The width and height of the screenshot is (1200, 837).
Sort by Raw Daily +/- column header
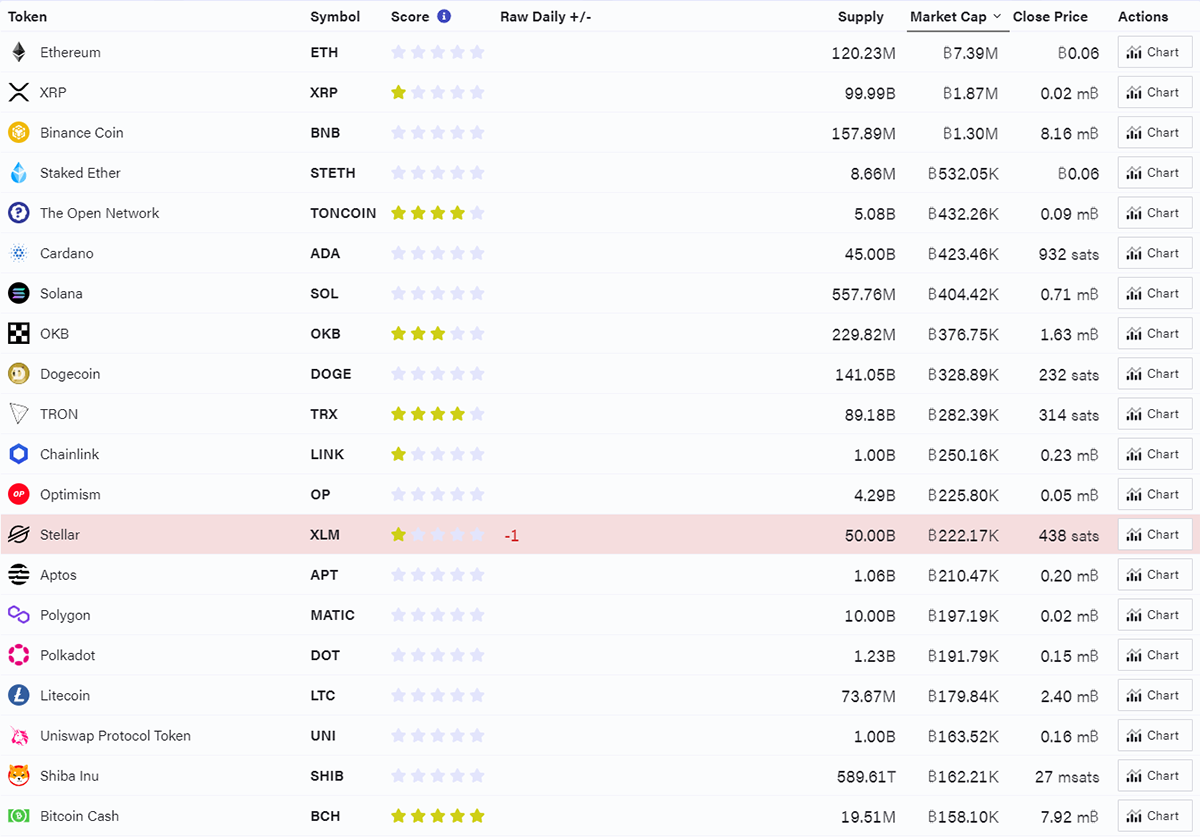tap(546, 16)
